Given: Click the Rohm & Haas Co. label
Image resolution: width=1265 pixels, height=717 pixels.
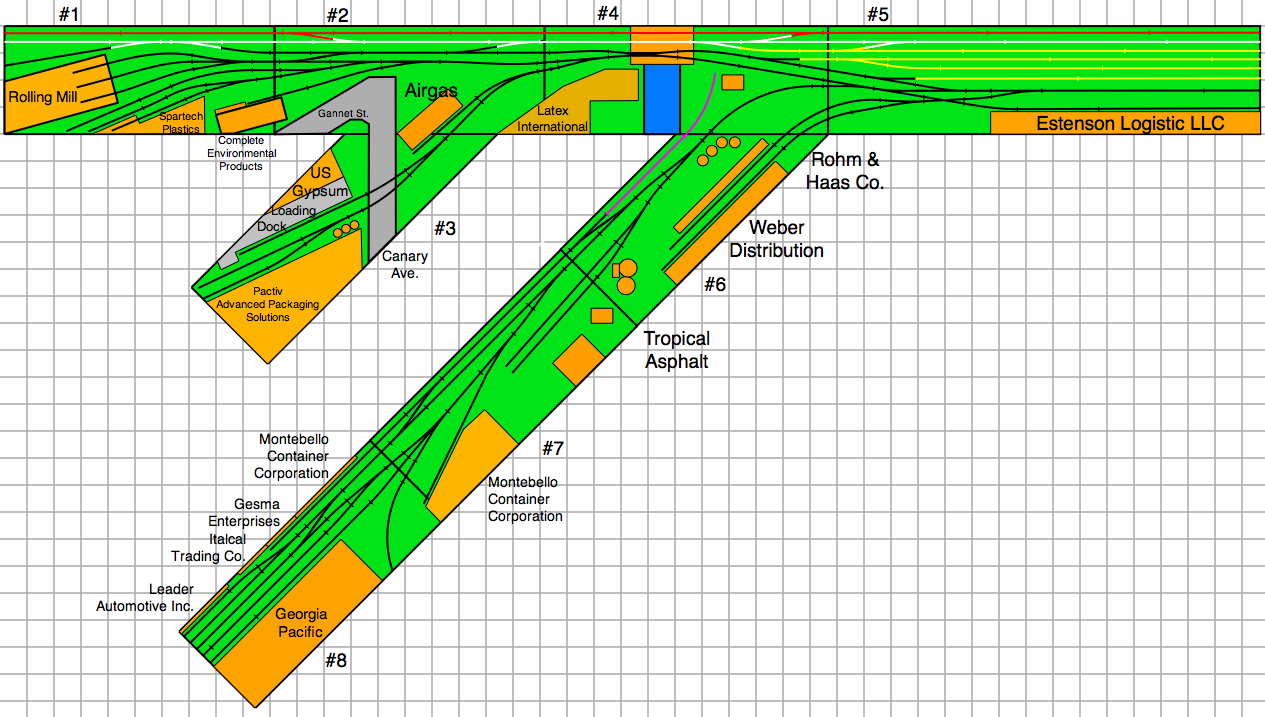Looking at the screenshot, I should click(x=847, y=171).
